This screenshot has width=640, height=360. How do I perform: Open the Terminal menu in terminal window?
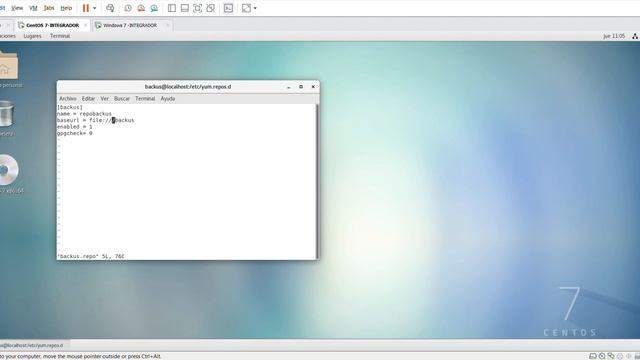(x=145, y=99)
